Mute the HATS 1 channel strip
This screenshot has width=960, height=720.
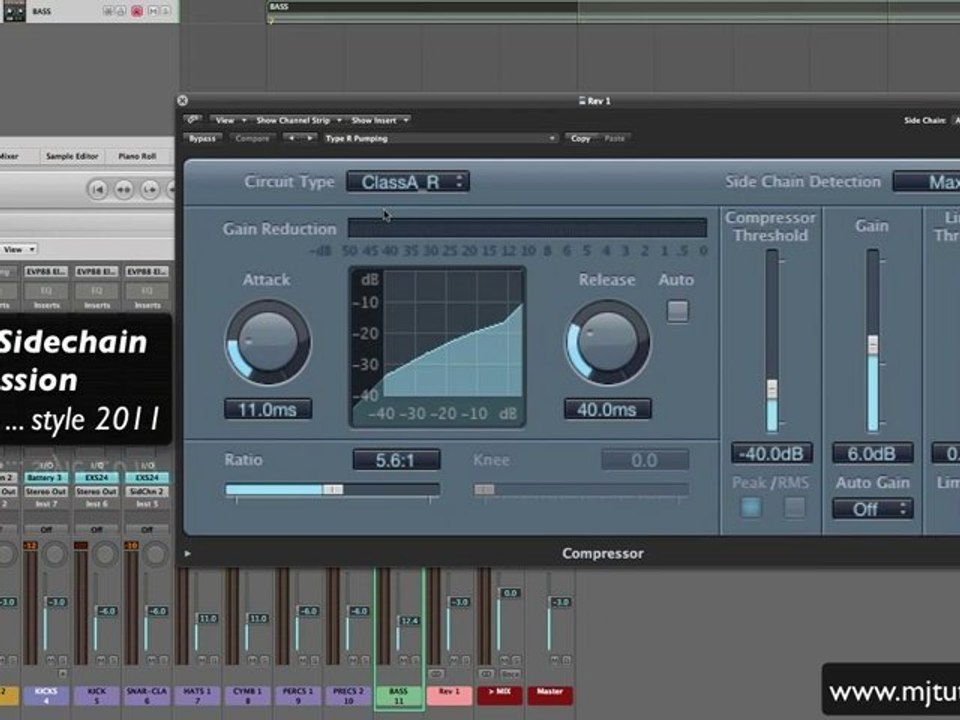click(x=201, y=659)
